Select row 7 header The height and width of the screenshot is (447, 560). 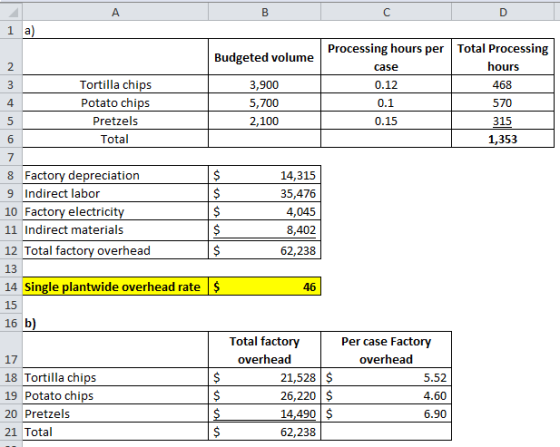pyautogui.click(x=11, y=157)
